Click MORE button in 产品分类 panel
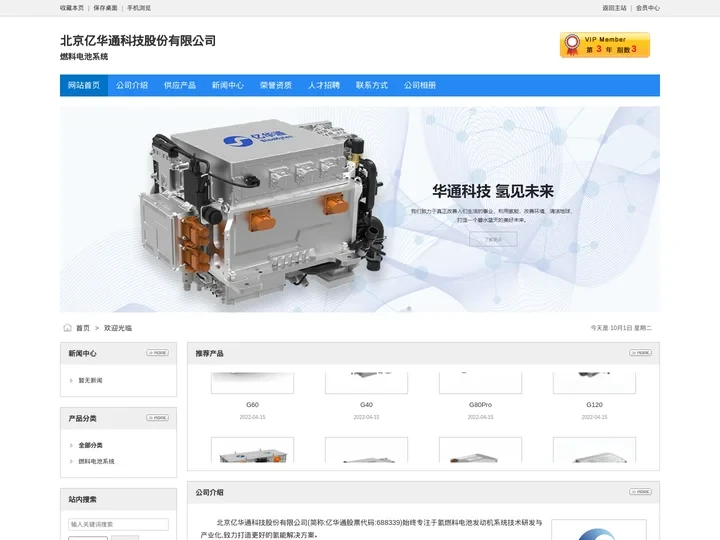Viewport: 720px width, 540px height. click(x=158, y=418)
